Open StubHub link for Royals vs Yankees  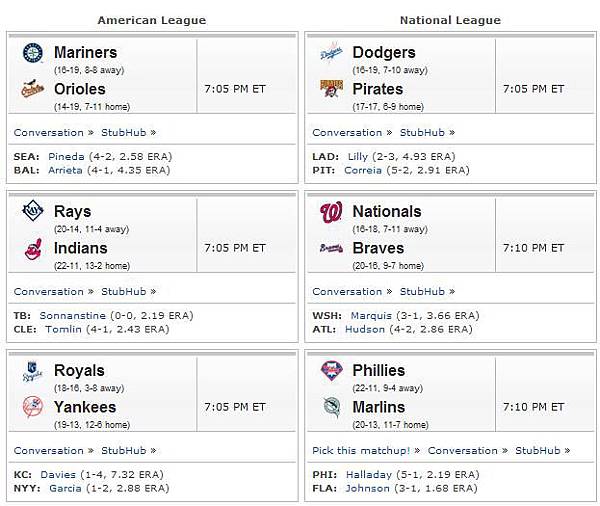tap(124, 451)
